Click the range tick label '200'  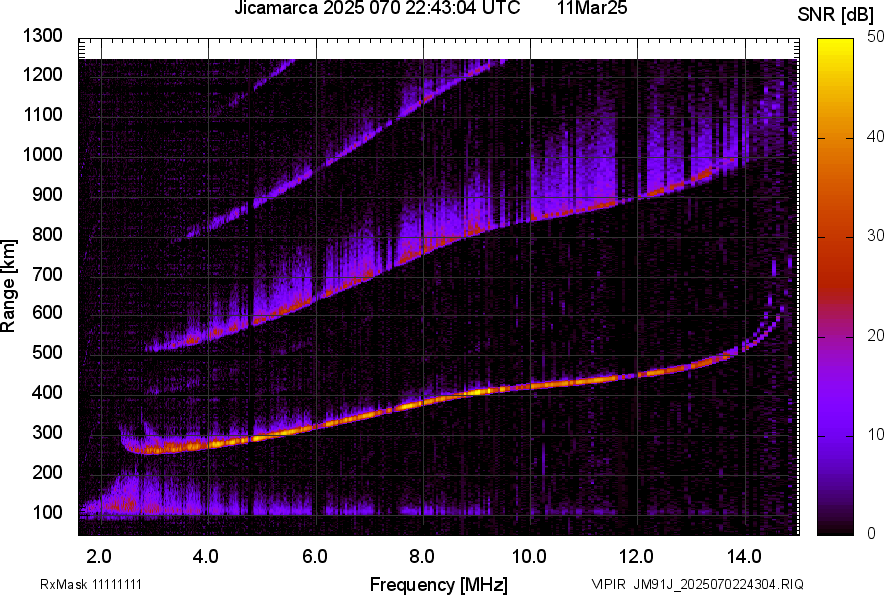point(47,472)
